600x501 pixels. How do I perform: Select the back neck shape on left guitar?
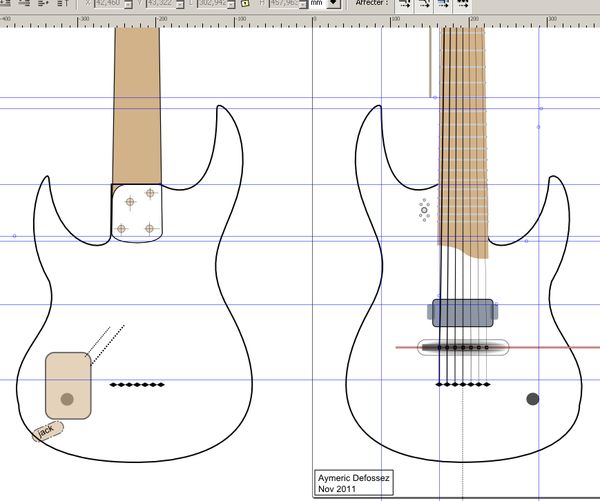[137, 106]
